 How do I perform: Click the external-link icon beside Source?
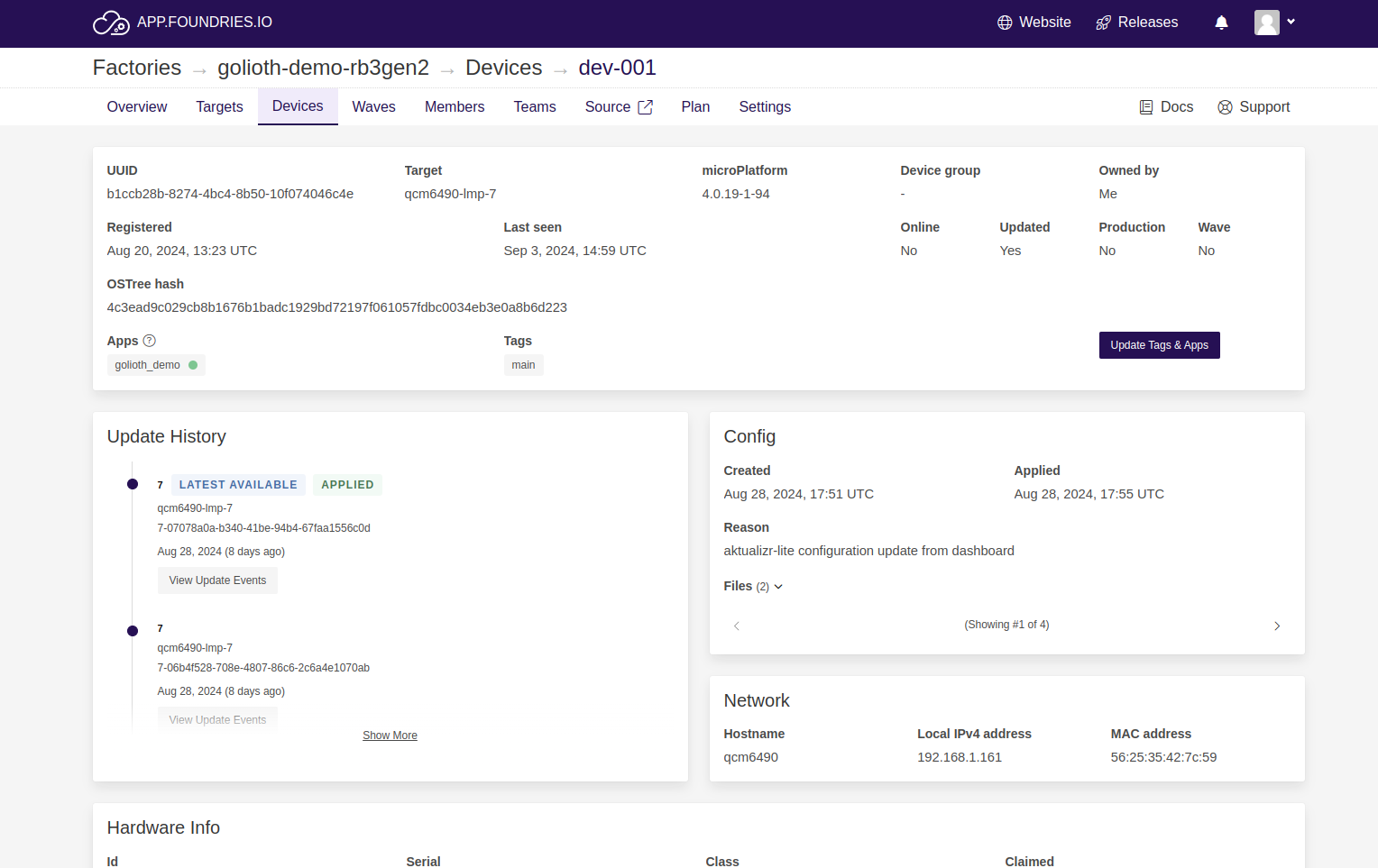coord(646,107)
